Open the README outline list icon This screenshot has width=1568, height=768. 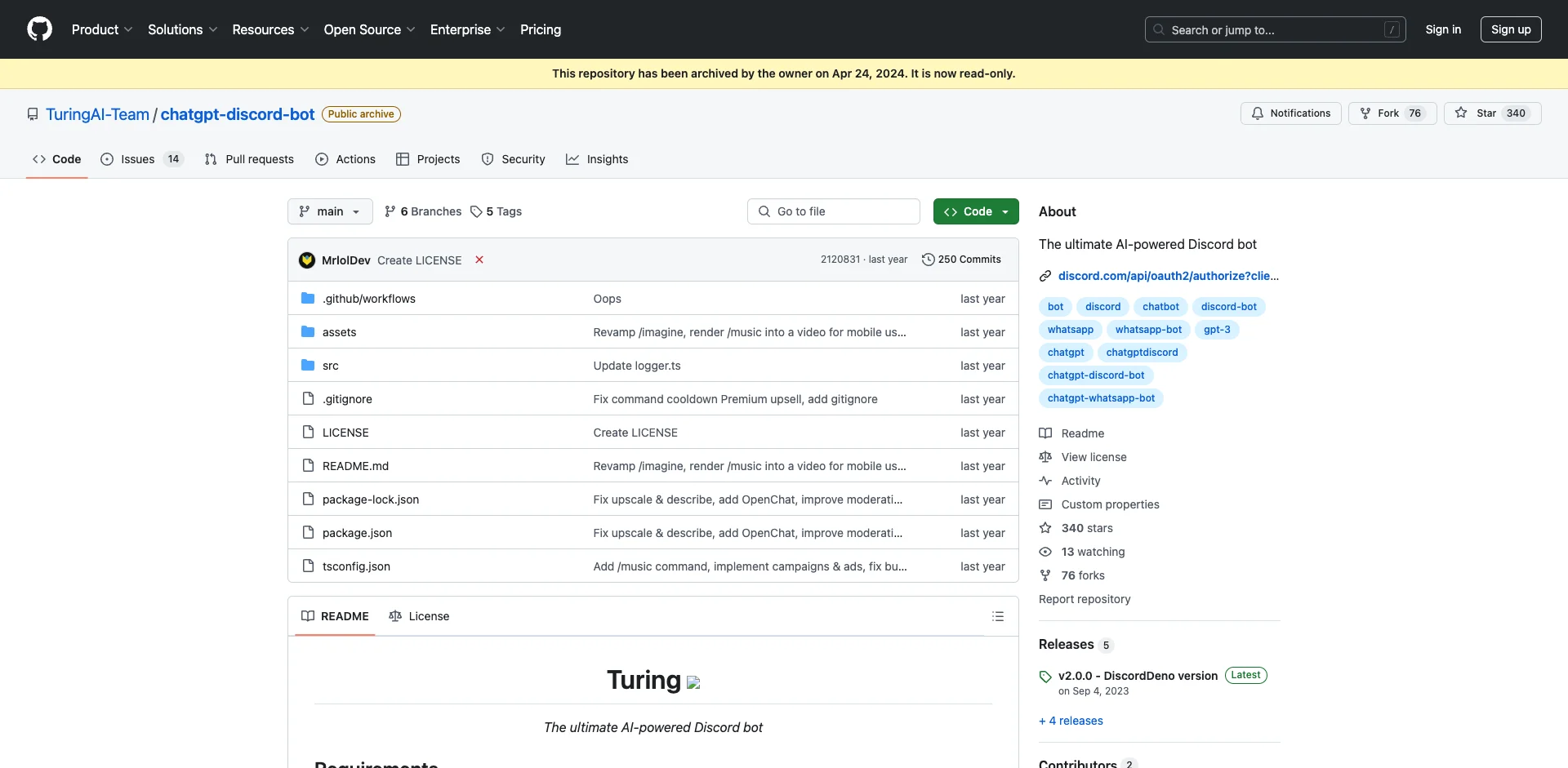(x=998, y=616)
